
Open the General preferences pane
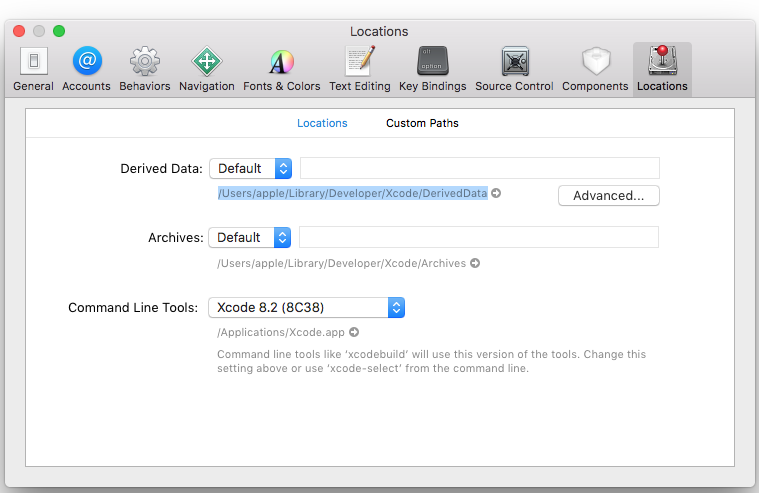[33, 69]
